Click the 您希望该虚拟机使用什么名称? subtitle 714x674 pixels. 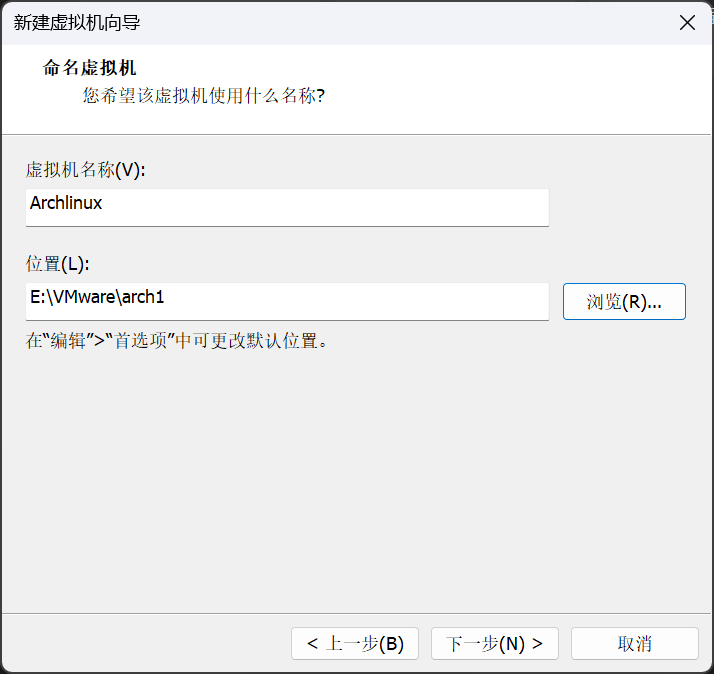tap(204, 96)
